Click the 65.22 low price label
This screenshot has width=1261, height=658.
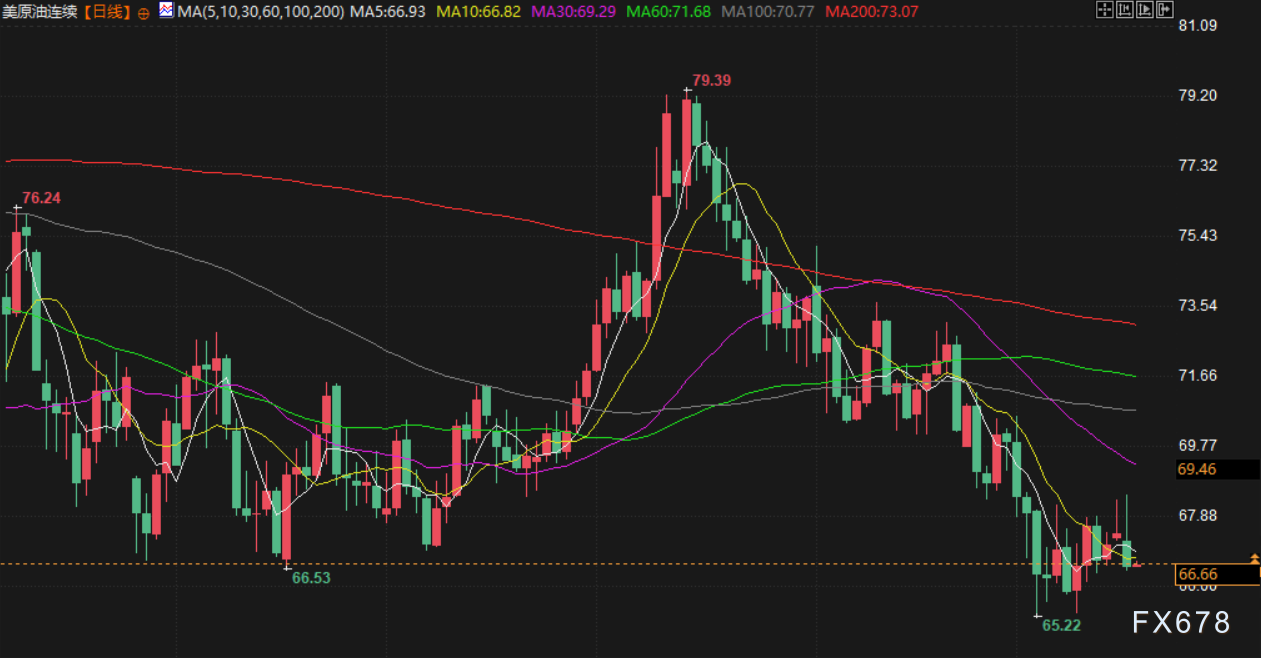pos(1061,625)
